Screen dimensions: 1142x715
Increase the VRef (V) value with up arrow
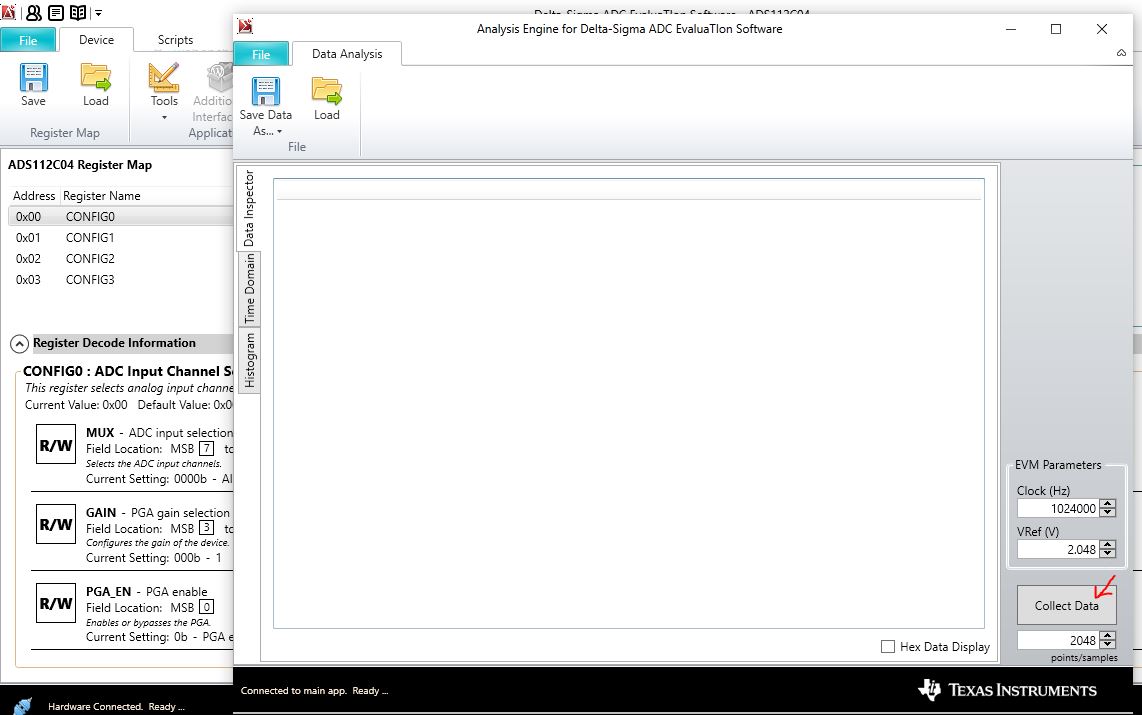(x=1108, y=545)
